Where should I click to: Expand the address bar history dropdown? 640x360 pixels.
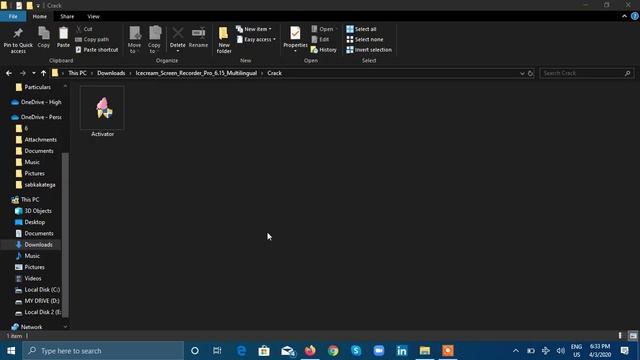[x=522, y=73]
